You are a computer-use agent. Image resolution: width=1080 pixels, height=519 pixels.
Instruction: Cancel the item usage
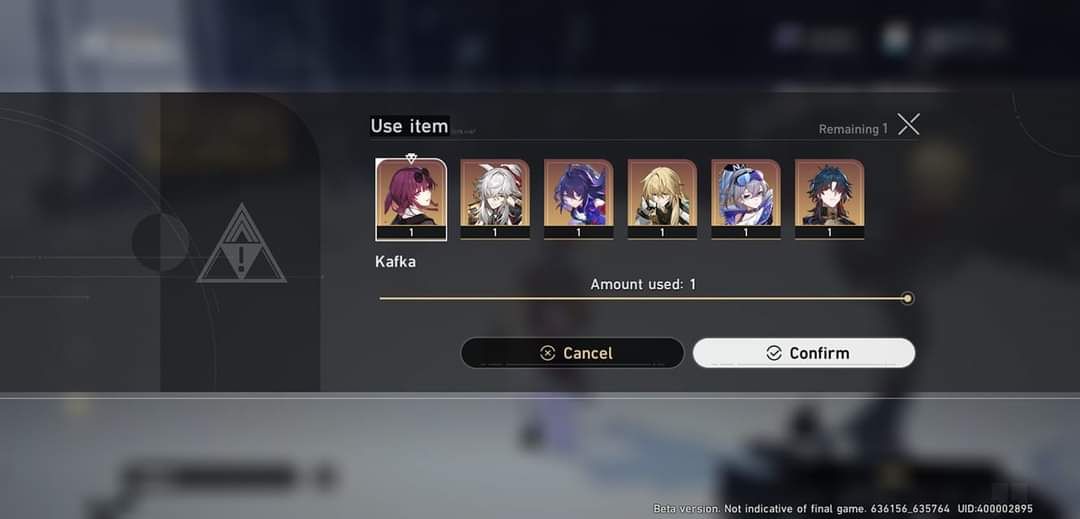coord(572,352)
